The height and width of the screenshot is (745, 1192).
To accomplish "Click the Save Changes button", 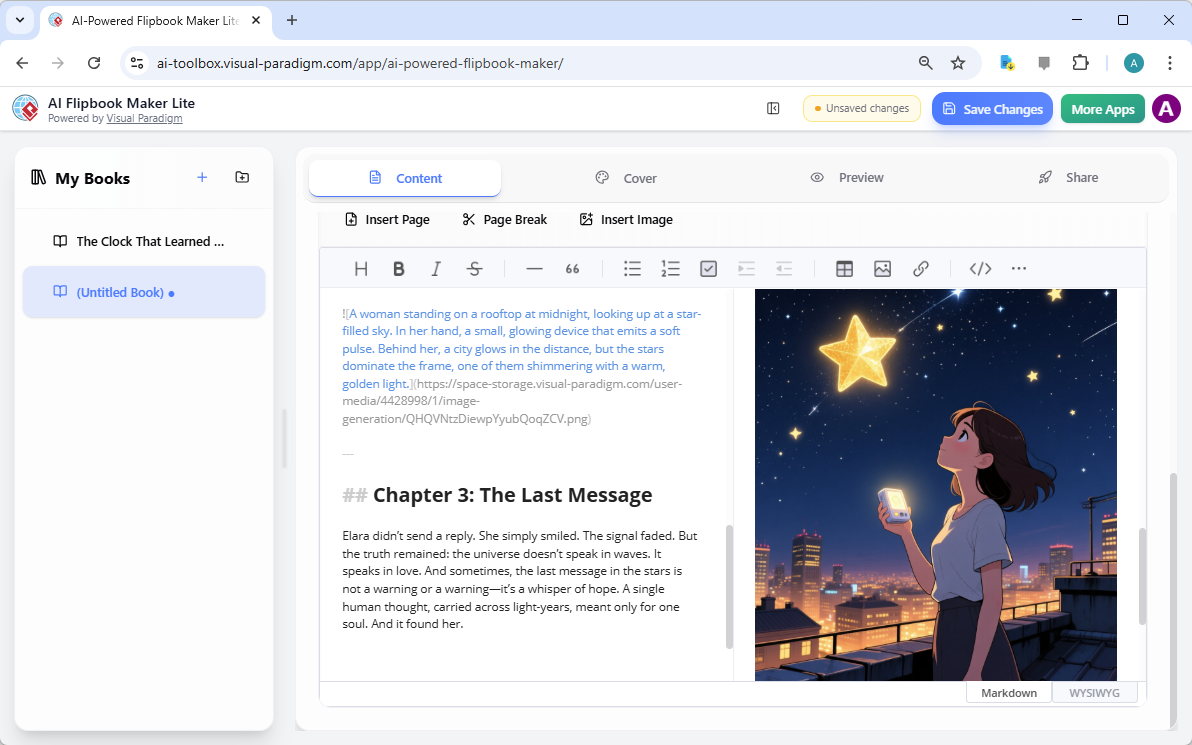I will point(992,108).
